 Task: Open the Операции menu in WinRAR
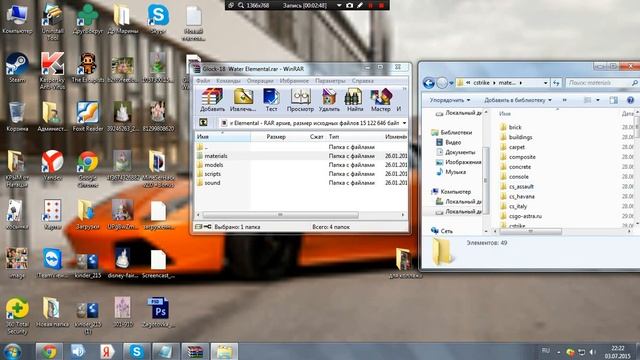[260, 81]
